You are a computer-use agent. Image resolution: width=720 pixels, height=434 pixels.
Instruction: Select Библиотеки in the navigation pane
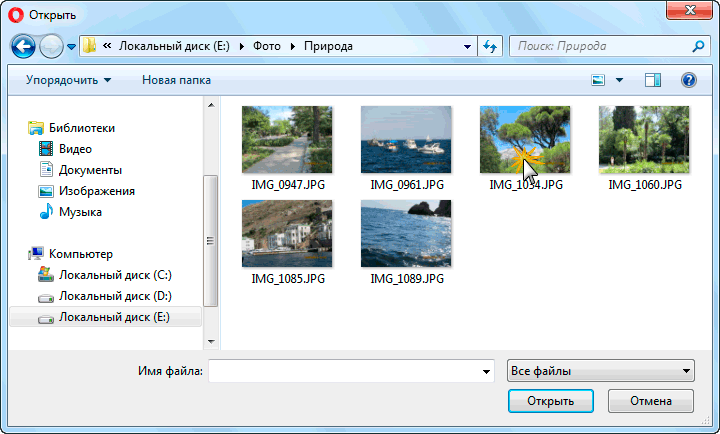click(x=82, y=128)
